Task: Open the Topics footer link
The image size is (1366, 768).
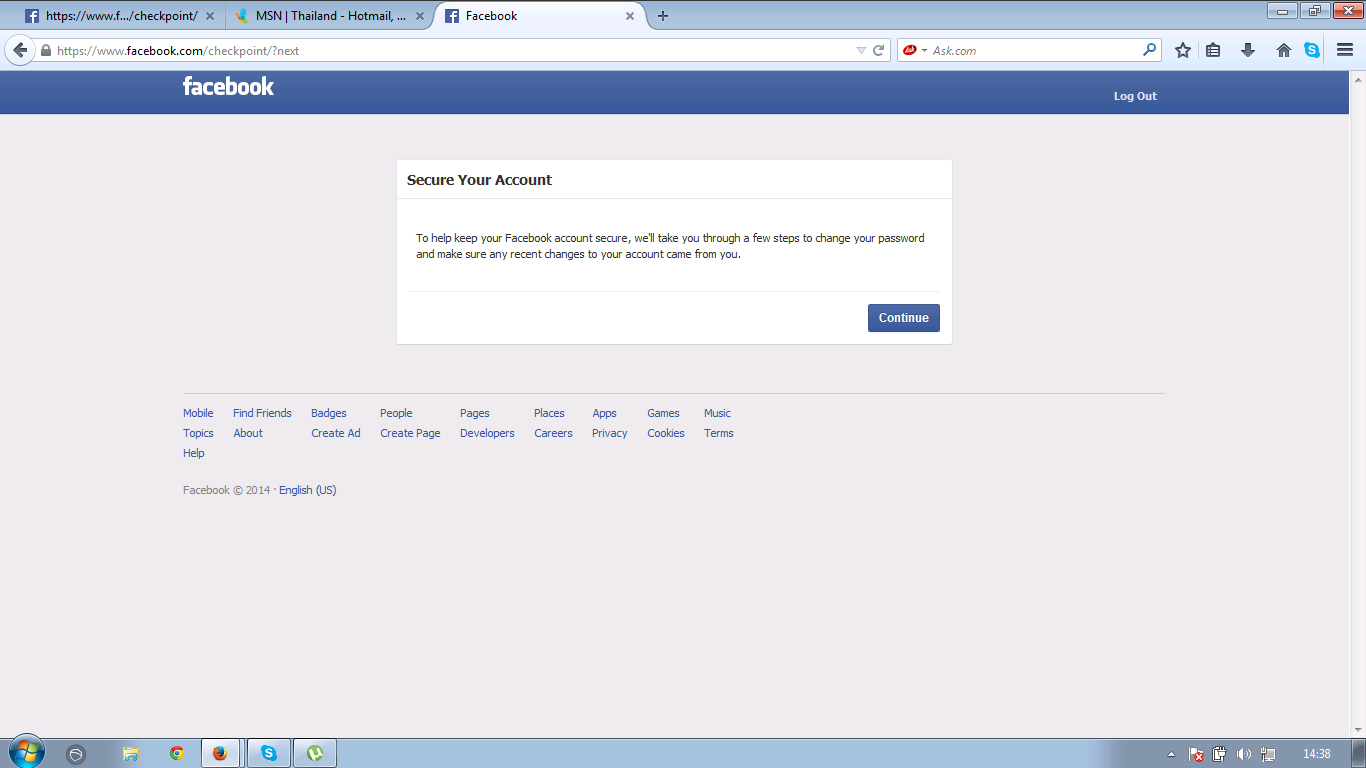Action: [x=198, y=433]
